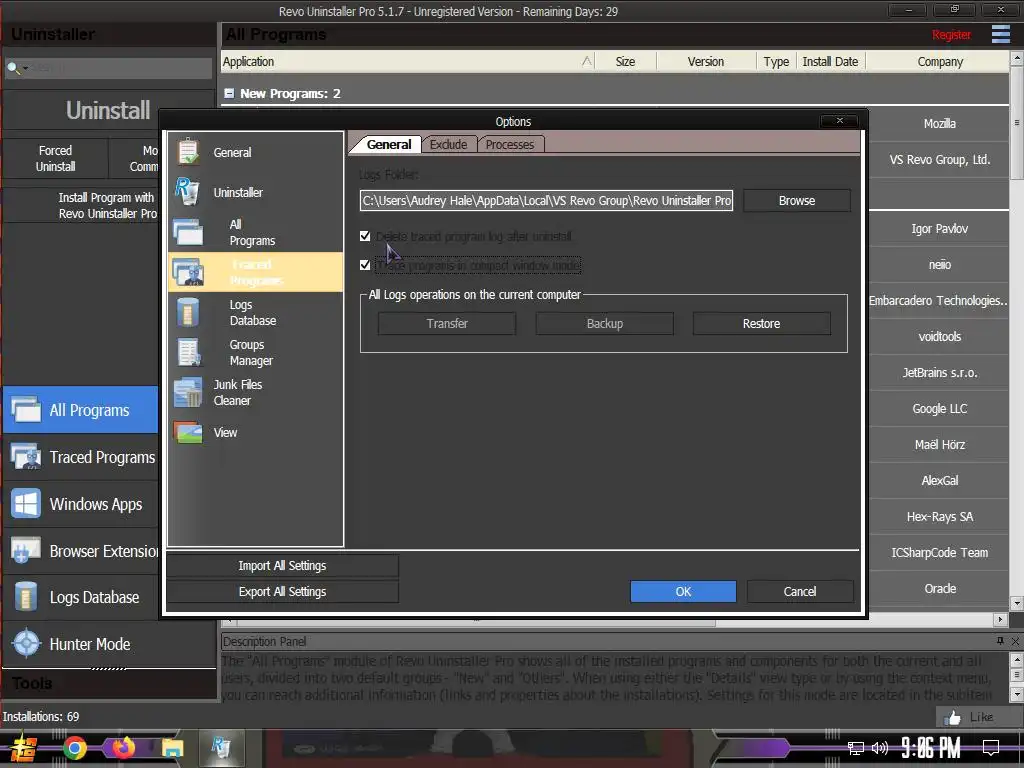Click the Description Panel scrollbar down arrow

1017,694
